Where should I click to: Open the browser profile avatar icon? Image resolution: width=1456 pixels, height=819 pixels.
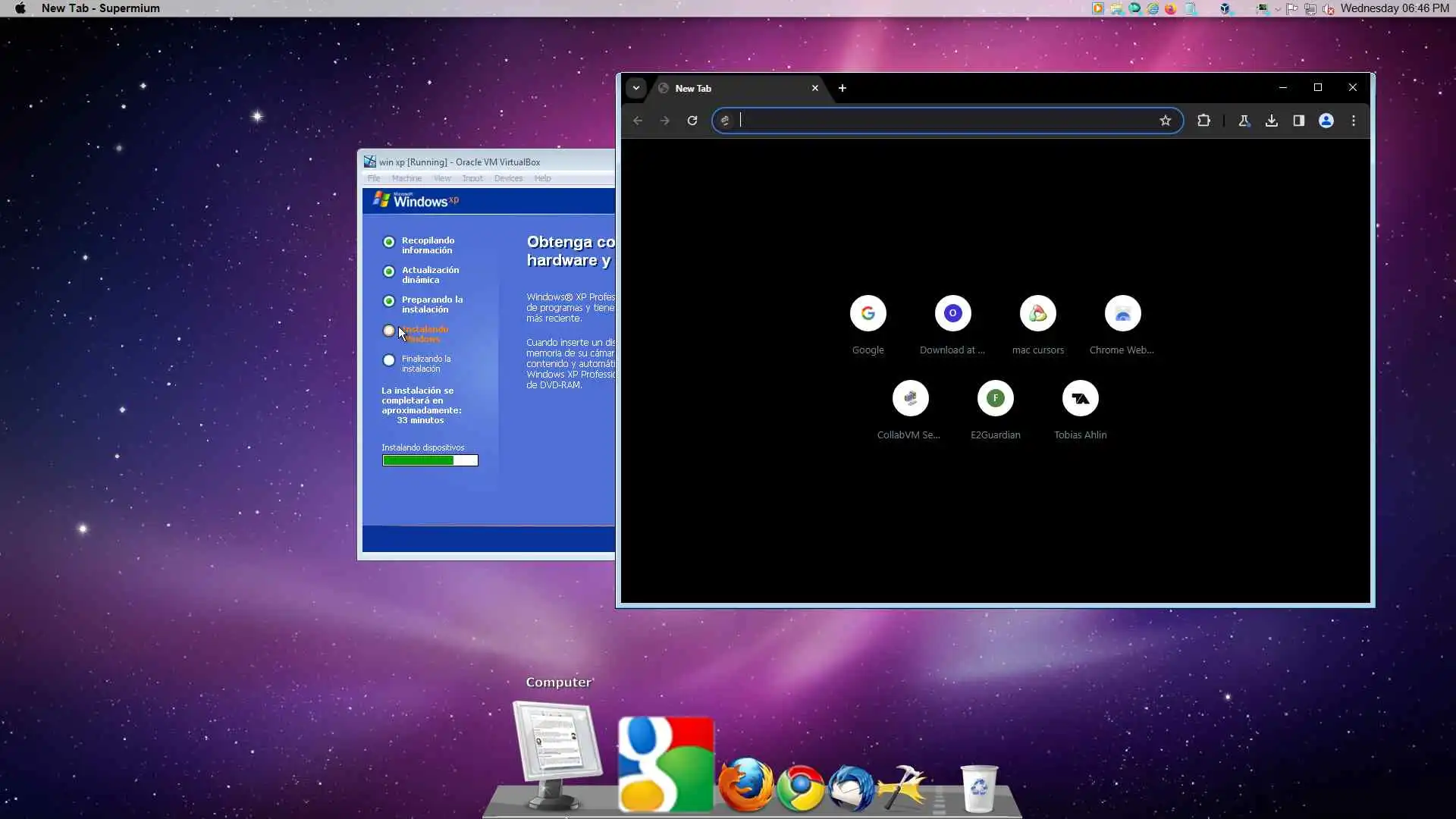(1326, 121)
